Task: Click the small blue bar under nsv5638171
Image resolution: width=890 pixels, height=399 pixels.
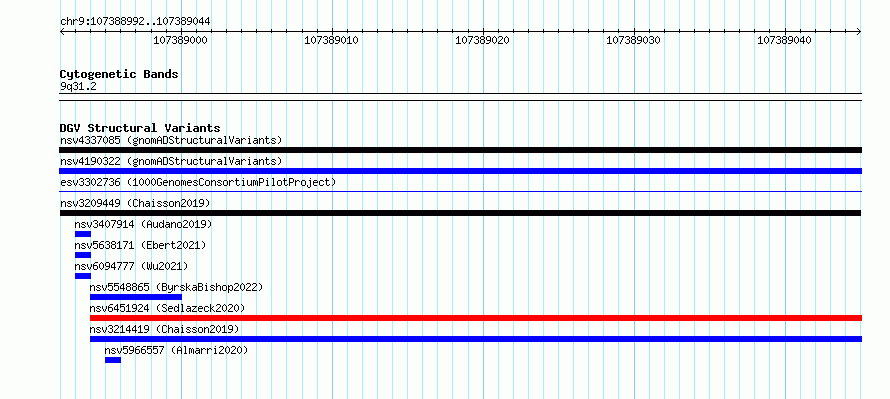Action: point(83,255)
